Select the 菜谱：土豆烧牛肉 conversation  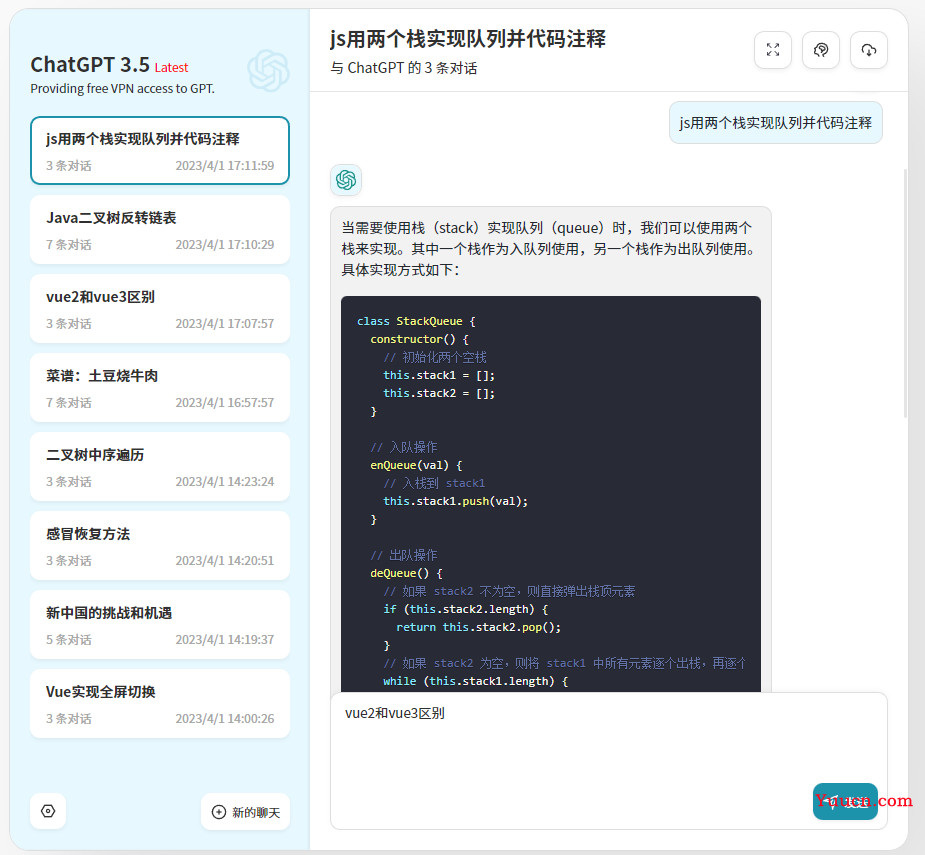pyautogui.click(x=160, y=388)
